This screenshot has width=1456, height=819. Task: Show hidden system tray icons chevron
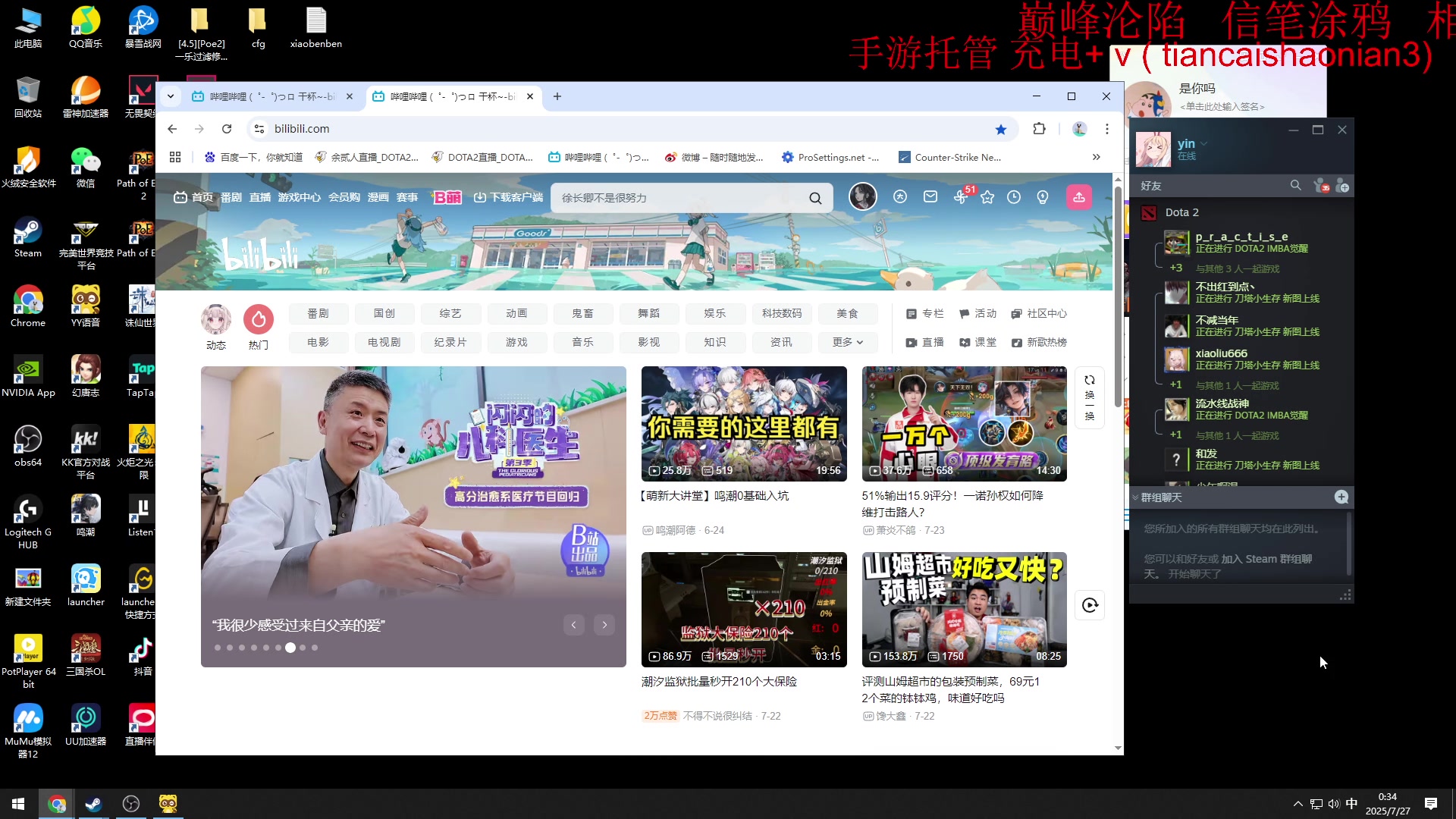(1298, 804)
